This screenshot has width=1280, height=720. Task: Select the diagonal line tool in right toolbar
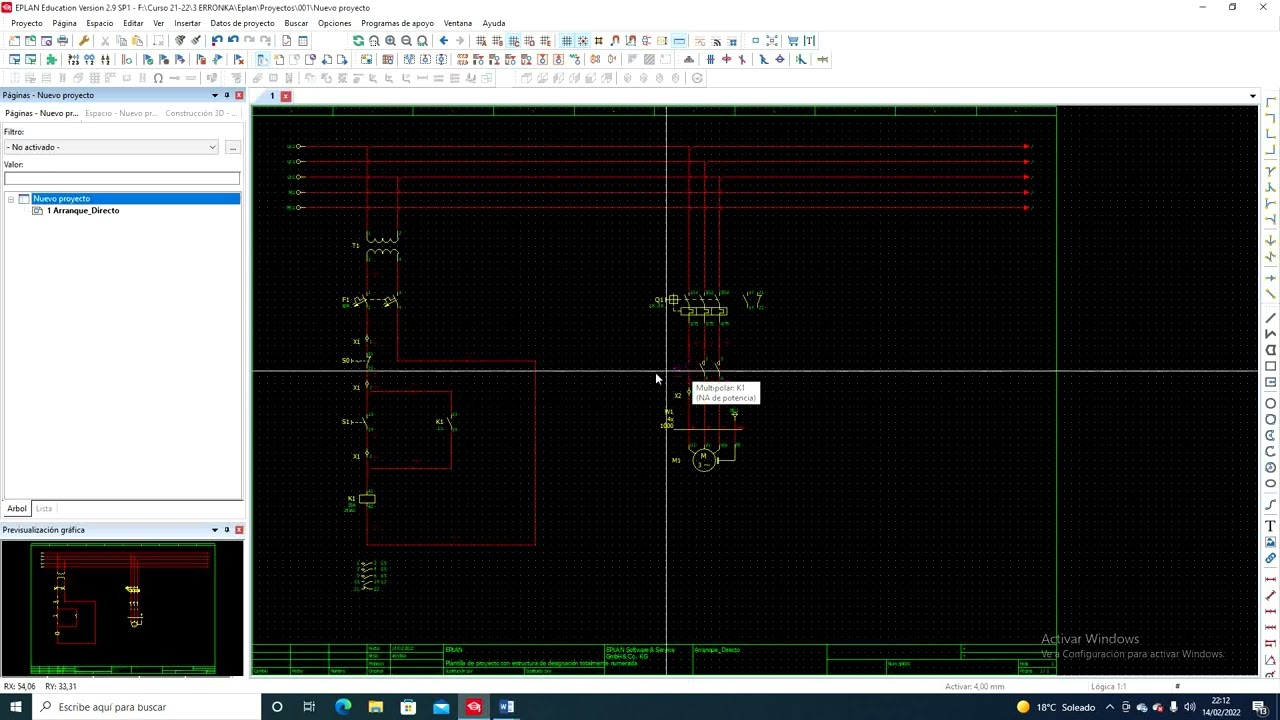1271,318
